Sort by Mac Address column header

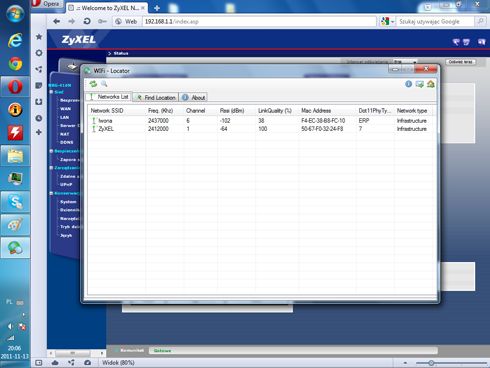click(x=316, y=110)
